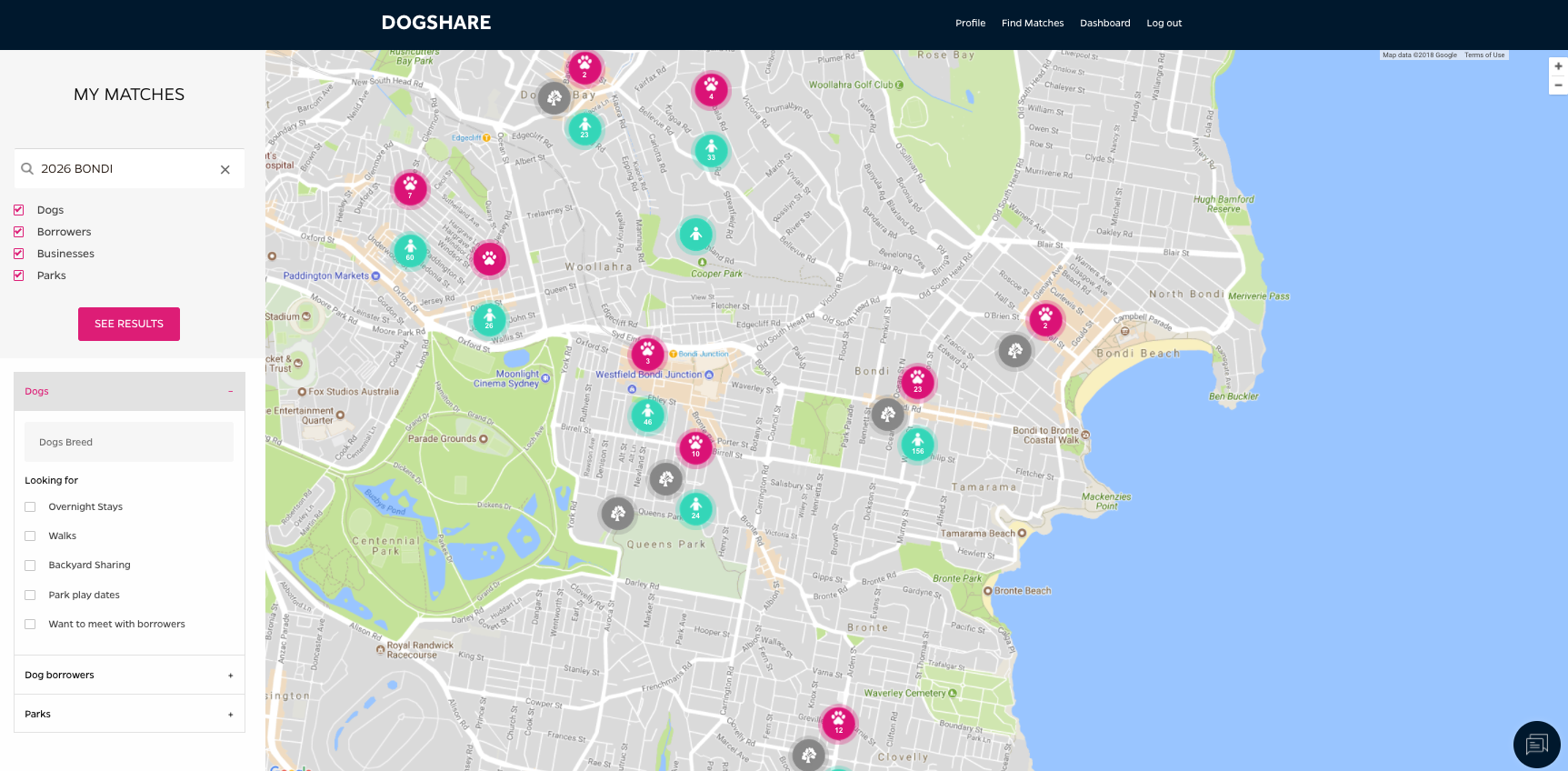Check the Overnight Stays option
The height and width of the screenshot is (771, 1568).
[x=30, y=506]
